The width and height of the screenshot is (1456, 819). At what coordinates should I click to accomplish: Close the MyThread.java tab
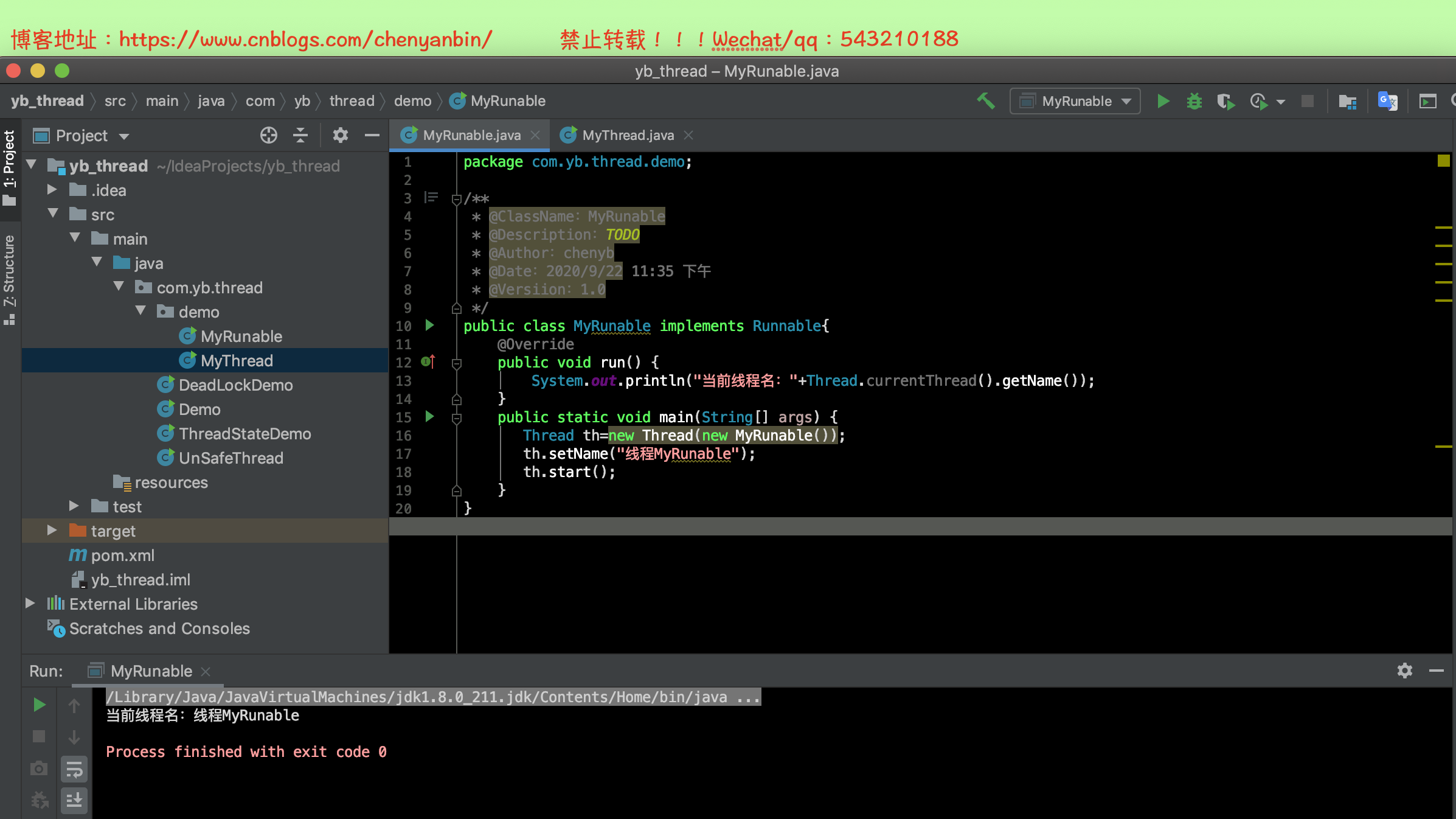coord(688,135)
